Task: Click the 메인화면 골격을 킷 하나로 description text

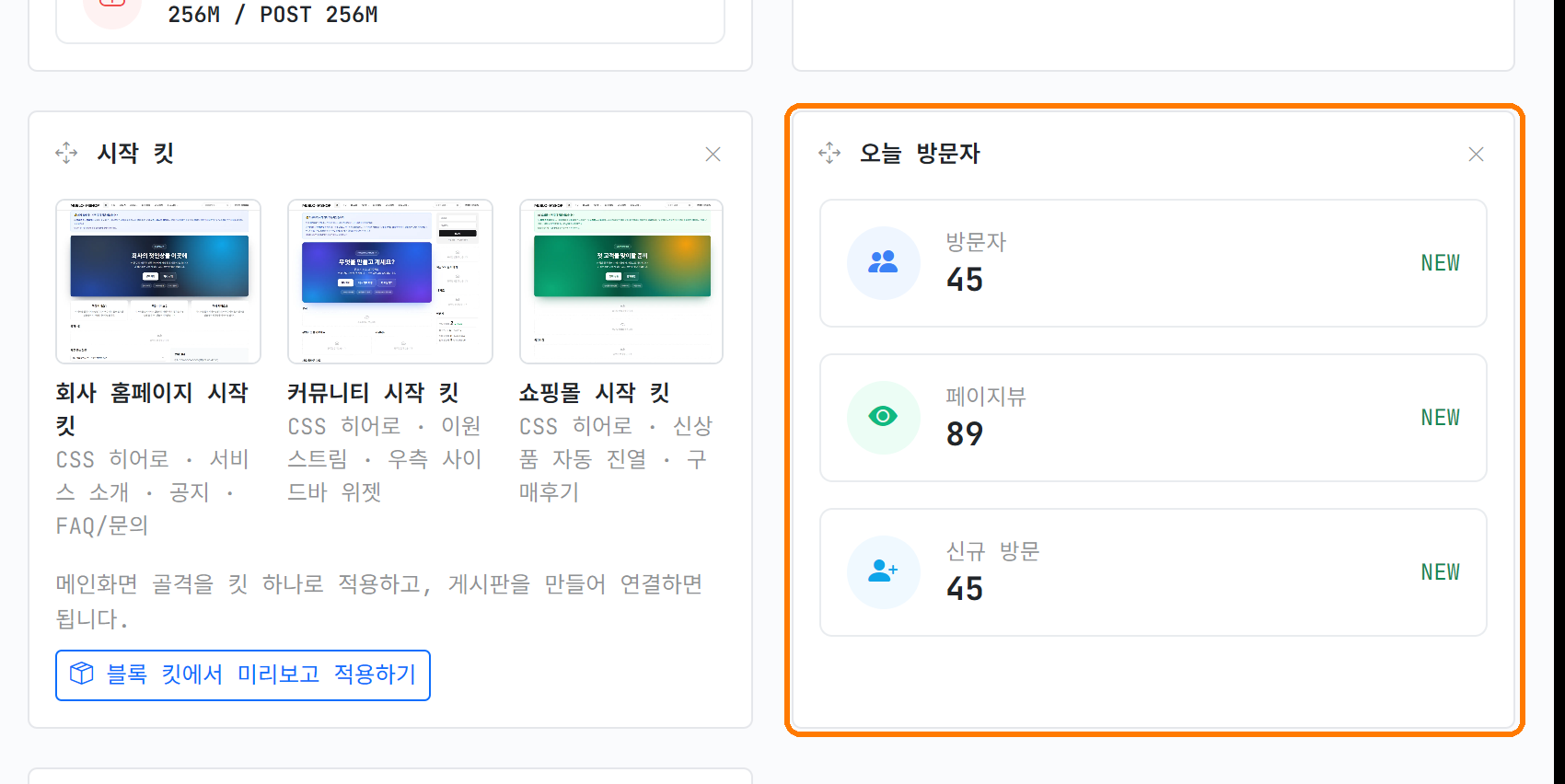Action: 379,601
